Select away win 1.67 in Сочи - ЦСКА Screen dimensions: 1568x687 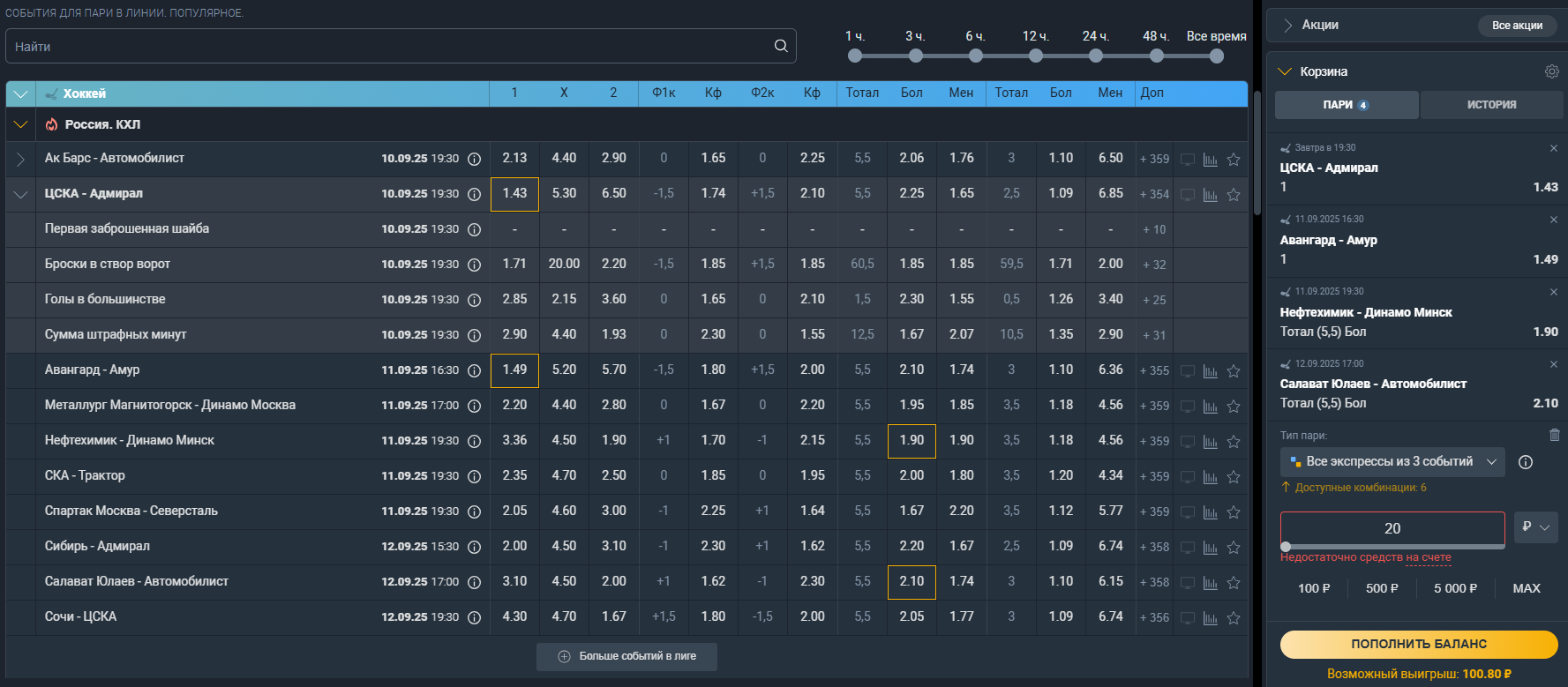613,616
